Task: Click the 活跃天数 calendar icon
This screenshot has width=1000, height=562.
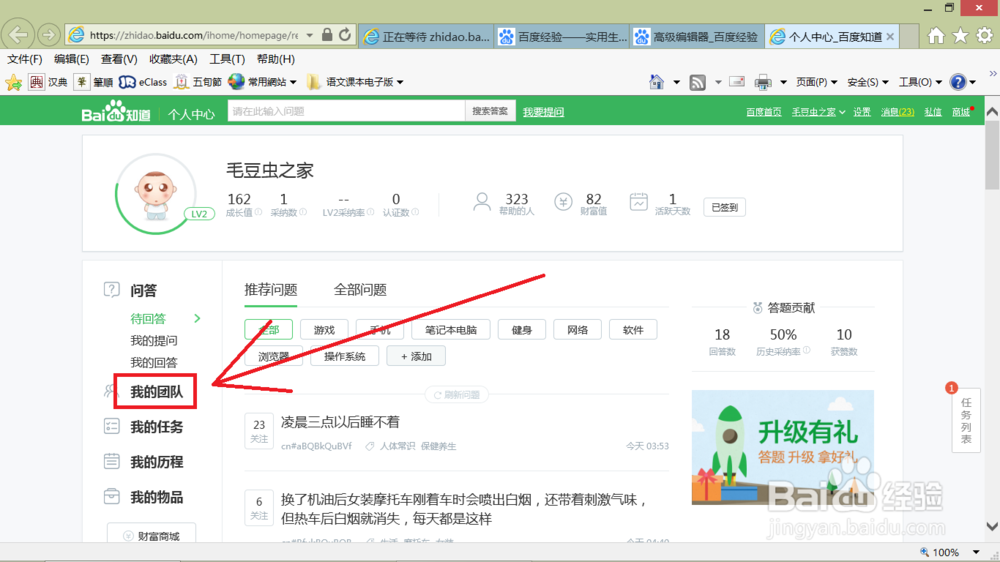Action: [x=638, y=202]
